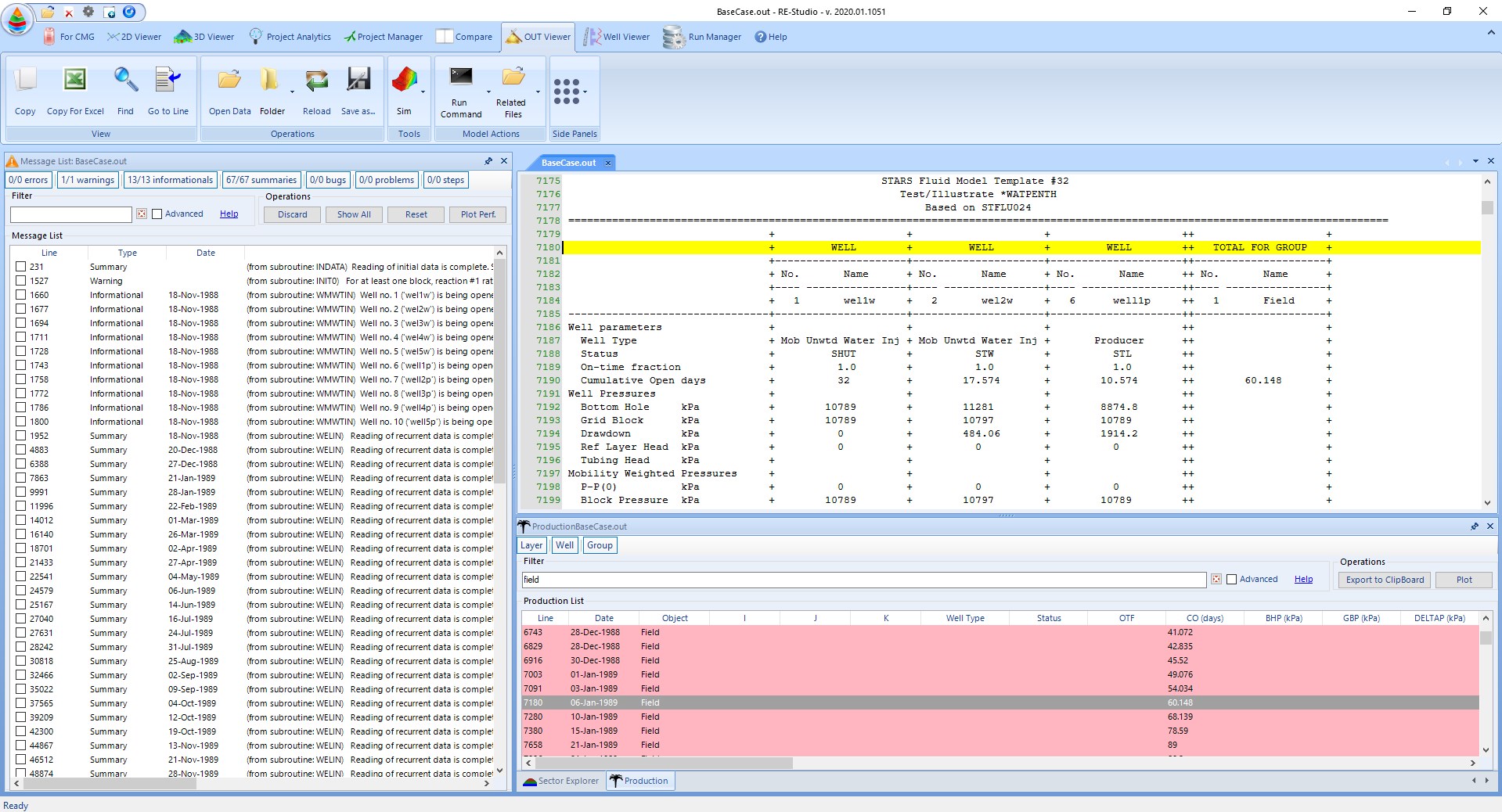This screenshot has height=812, width=1502.
Task: Click Production List horizontal scrollbar thumb
Action: click(664, 763)
